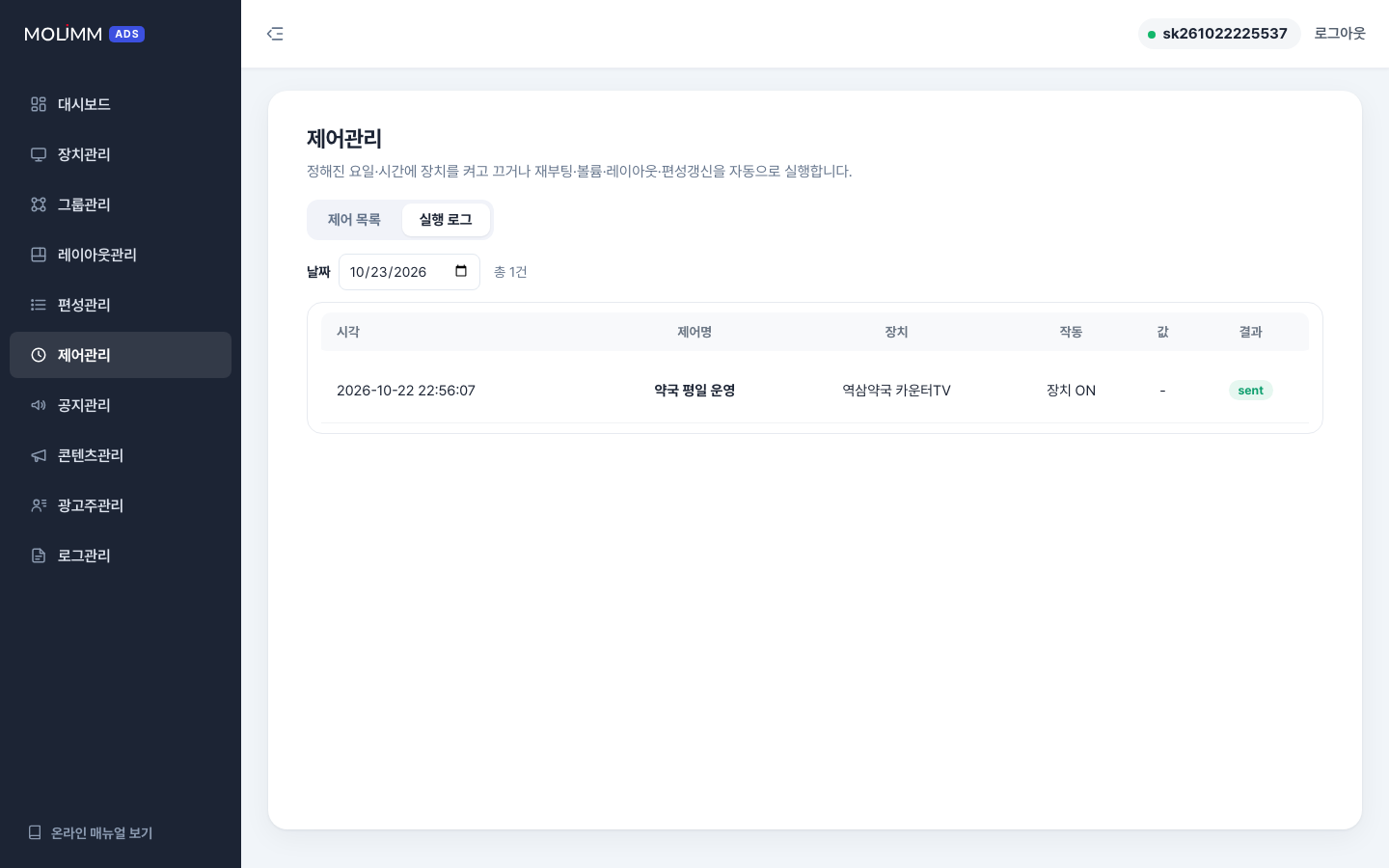The image size is (1389, 868).
Task: Navigate to 로그관리
Action: pyautogui.click(x=121, y=556)
